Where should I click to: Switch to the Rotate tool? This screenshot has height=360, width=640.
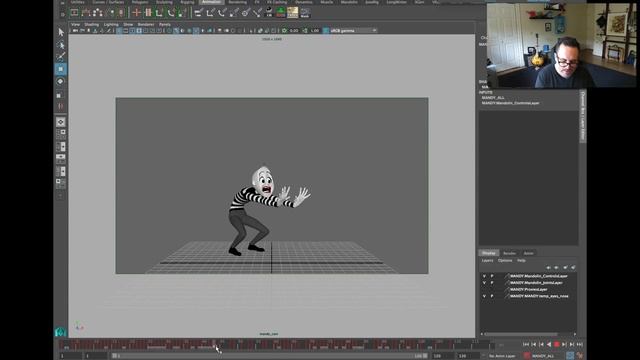coord(61,82)
